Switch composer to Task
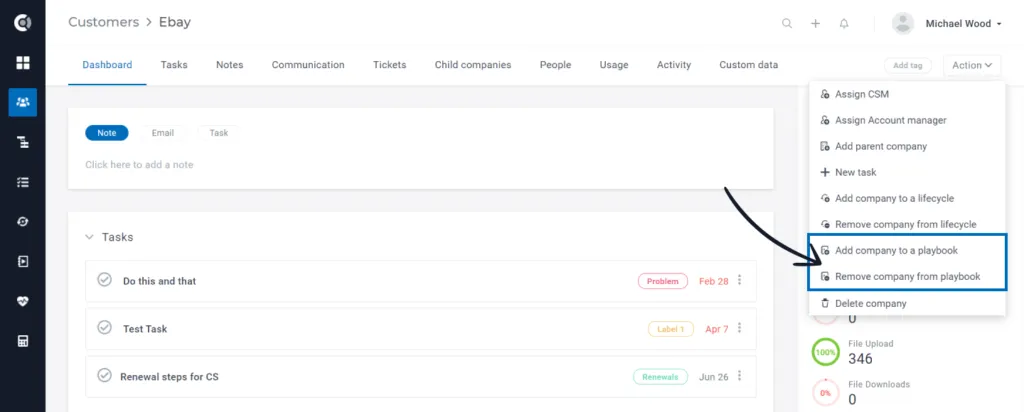Image resolution: width=1024 pixels, height=412 pixels. point(219,133)
